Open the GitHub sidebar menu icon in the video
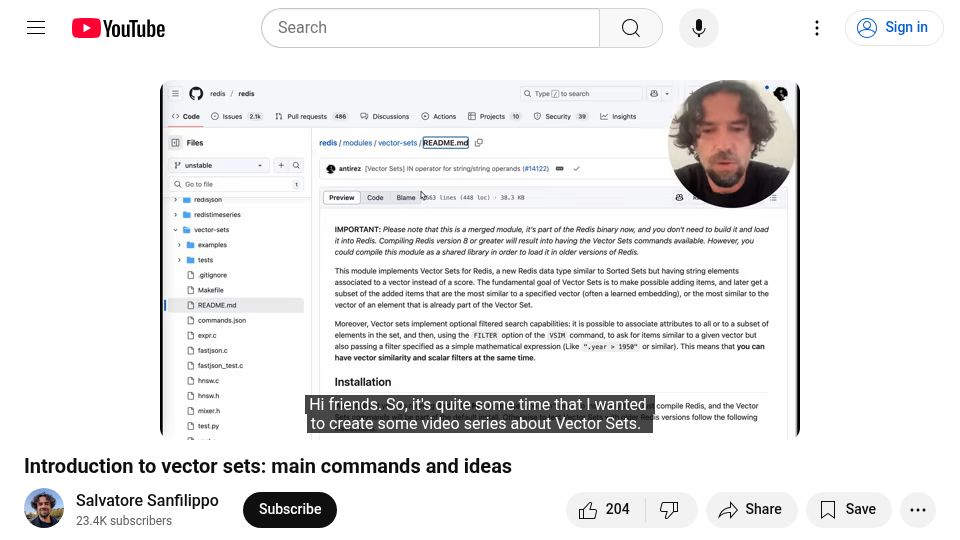The image size is (960, 540). coord(176,94)
